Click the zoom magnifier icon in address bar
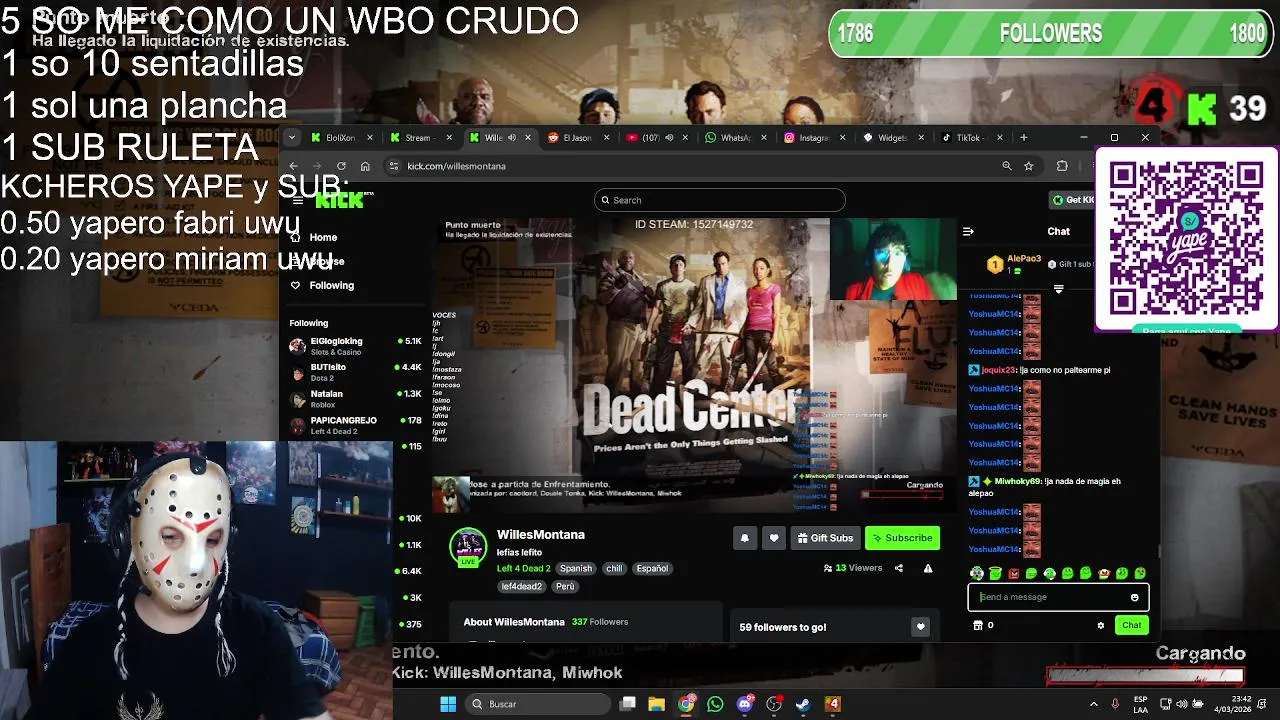Viewport: 1280px width, 720px height. (1006, 166)
